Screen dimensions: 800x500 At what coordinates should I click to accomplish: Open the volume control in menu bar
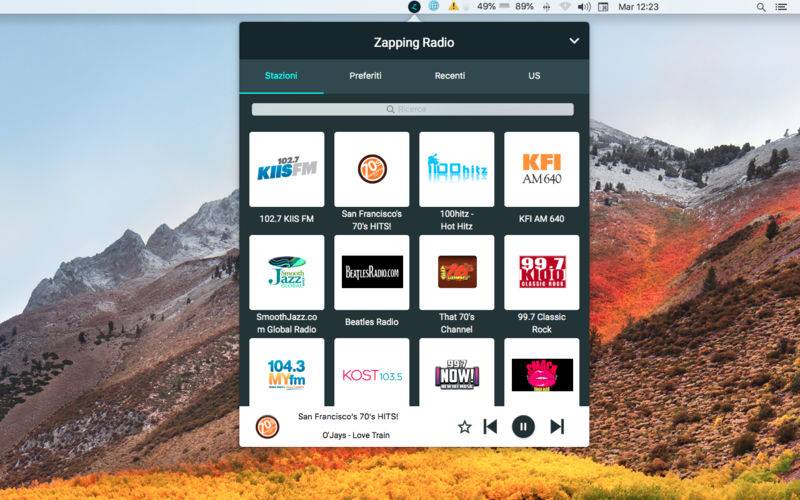click(584, 7)
